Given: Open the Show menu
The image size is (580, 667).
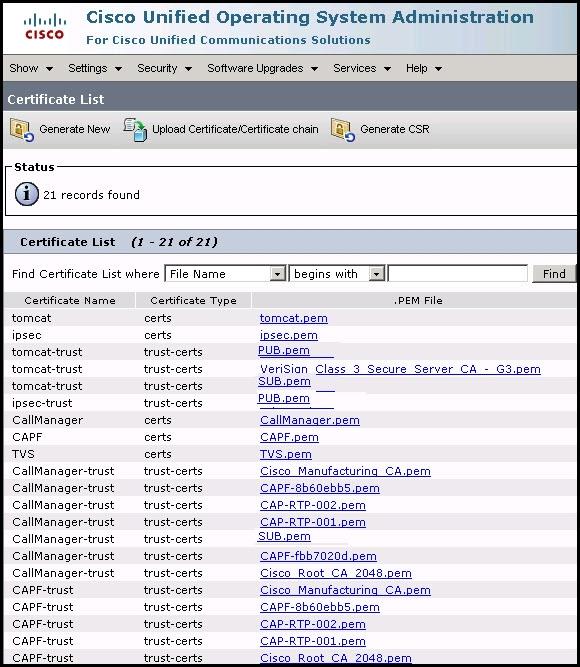Looking at the screenshot, I should pyautogui.click(x=31, y=68).
